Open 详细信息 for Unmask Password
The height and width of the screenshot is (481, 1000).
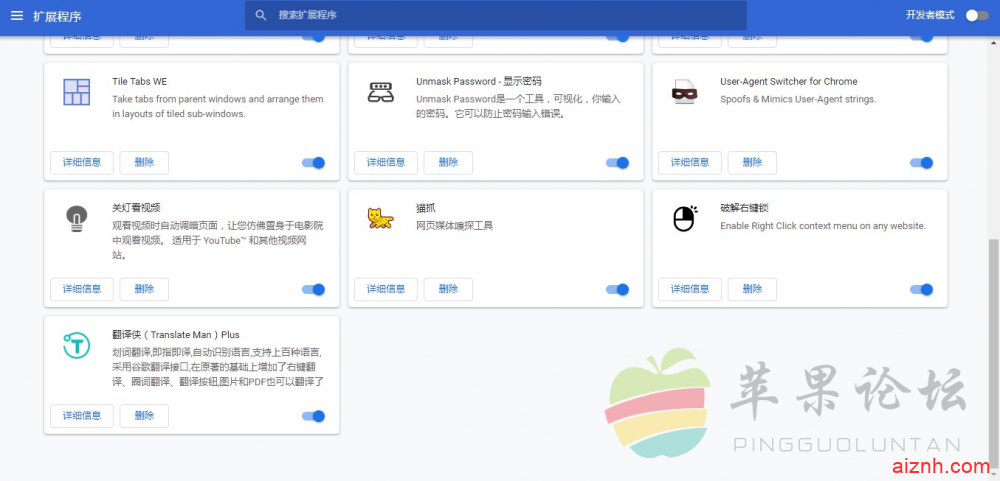click(x=386, y=163)
